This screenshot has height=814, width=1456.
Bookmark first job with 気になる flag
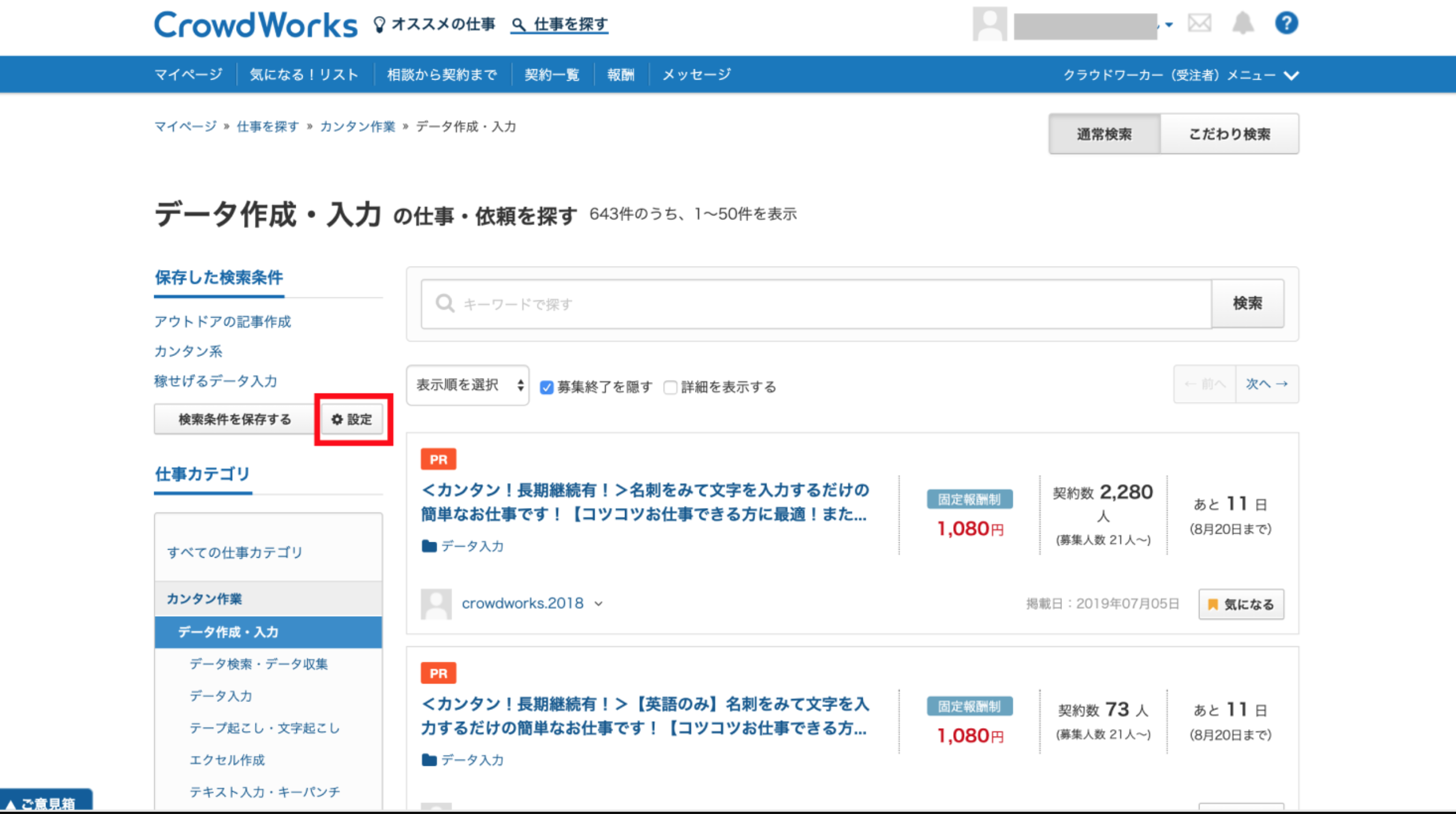[x=1241, y=604]
